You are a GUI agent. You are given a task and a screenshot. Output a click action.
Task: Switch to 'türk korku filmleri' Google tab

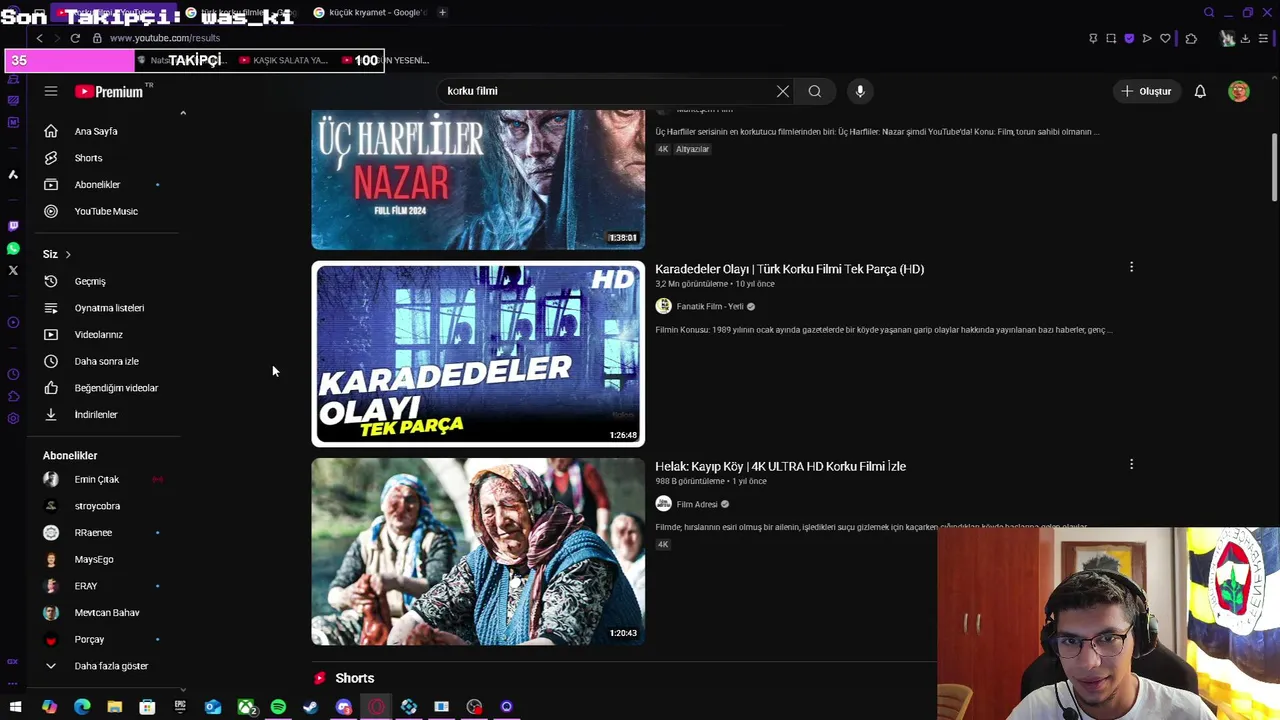click(240, 12)
